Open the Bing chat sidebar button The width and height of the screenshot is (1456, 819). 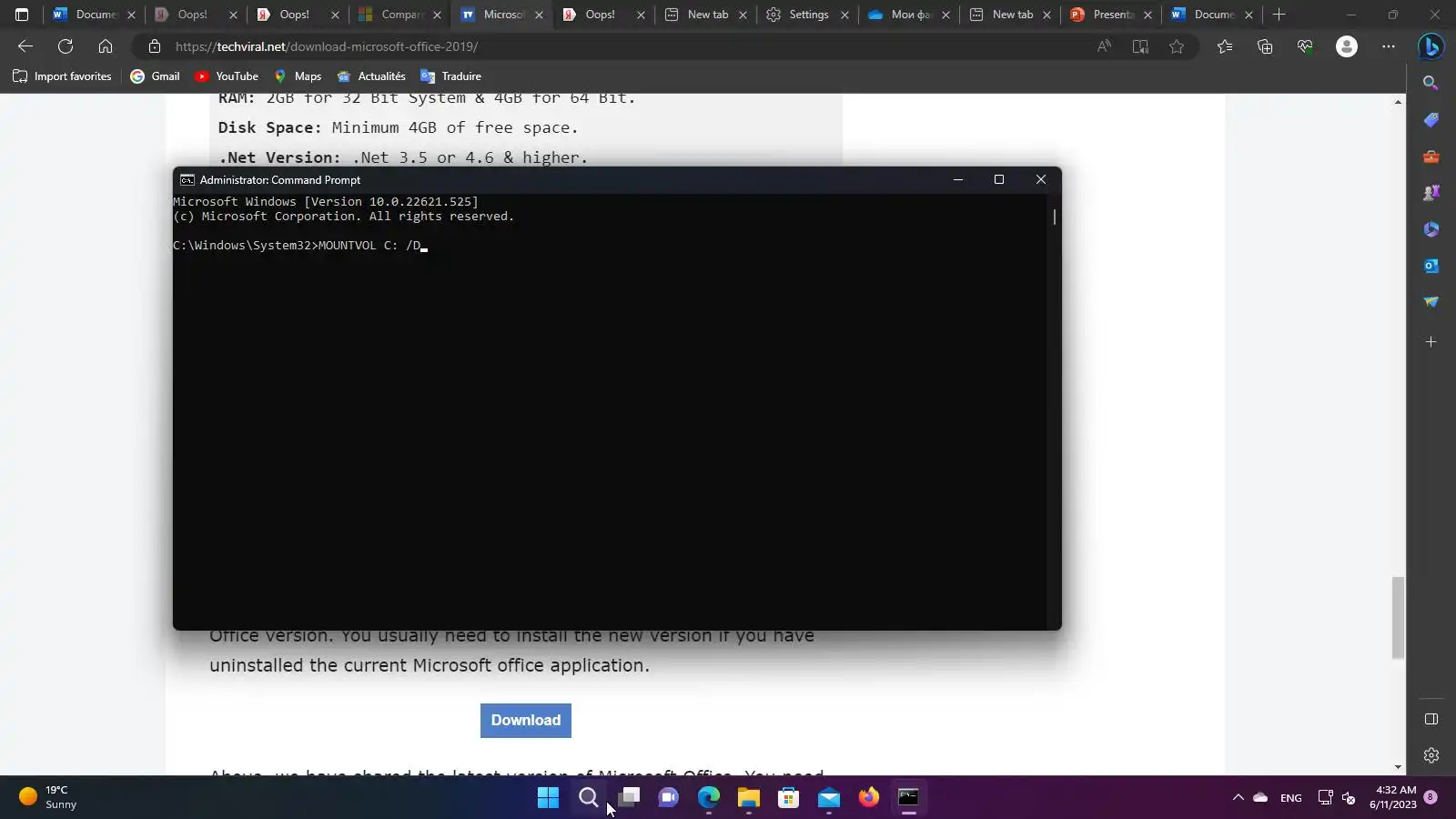(x=1431, y=46)
